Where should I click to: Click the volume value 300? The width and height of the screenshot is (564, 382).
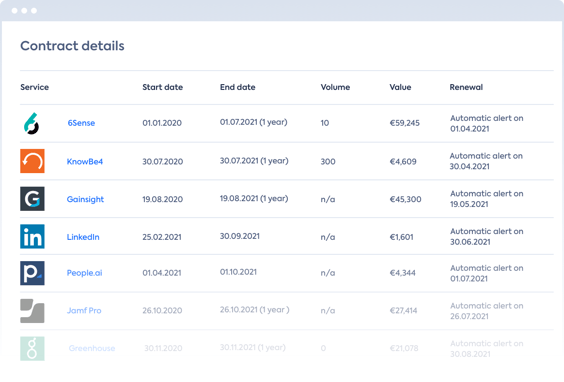point(328,162)
